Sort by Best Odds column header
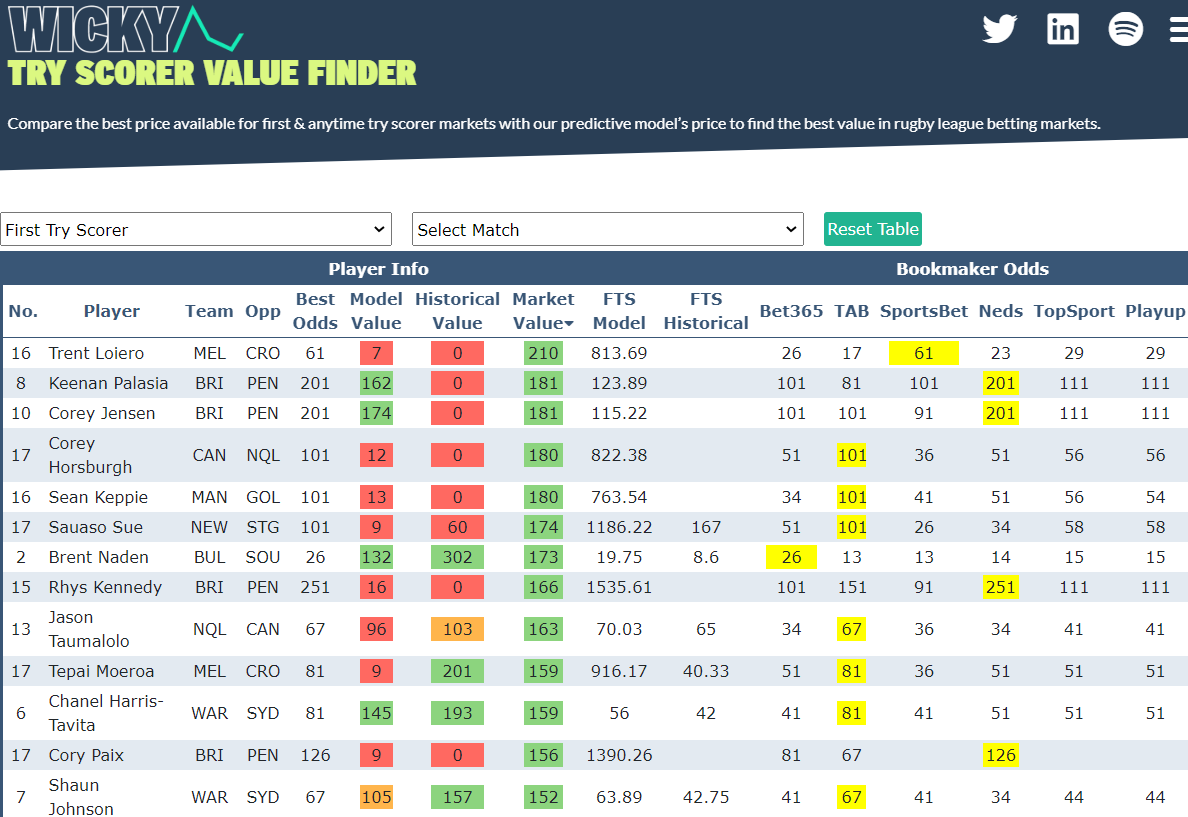This screenshot has width=1188, height=817. (x=315, y=311)
